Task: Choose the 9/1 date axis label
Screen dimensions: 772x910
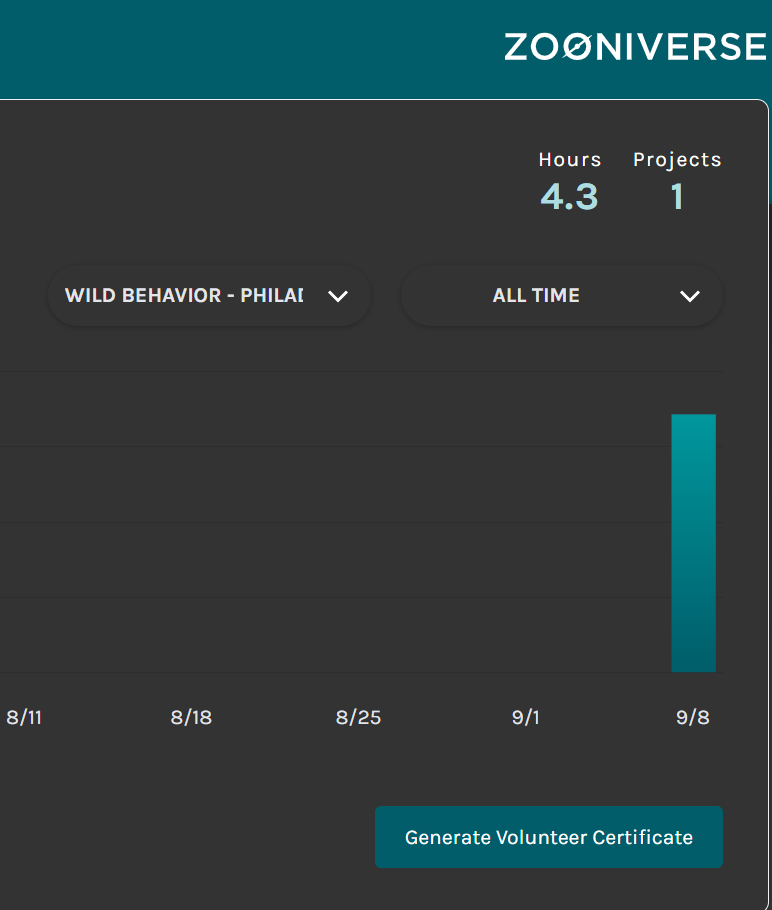Action: [x=525, y=718]
